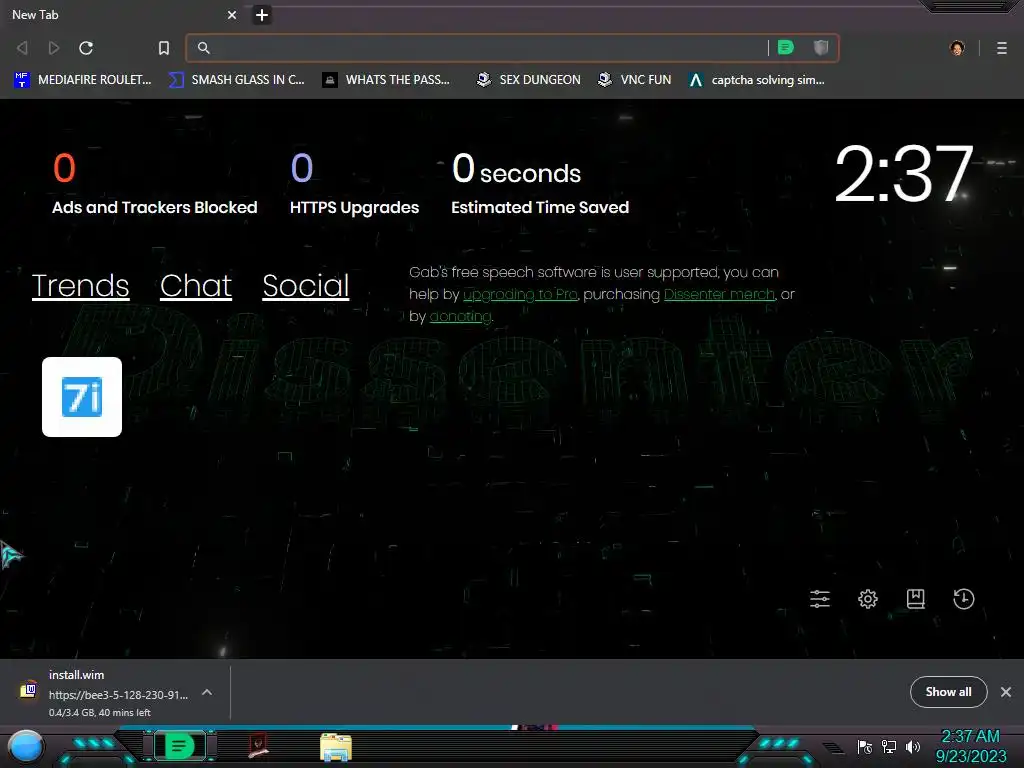1024x768 pixels.
Task: Follow the Dissenter merch link
Action: (x=719, y=295)
